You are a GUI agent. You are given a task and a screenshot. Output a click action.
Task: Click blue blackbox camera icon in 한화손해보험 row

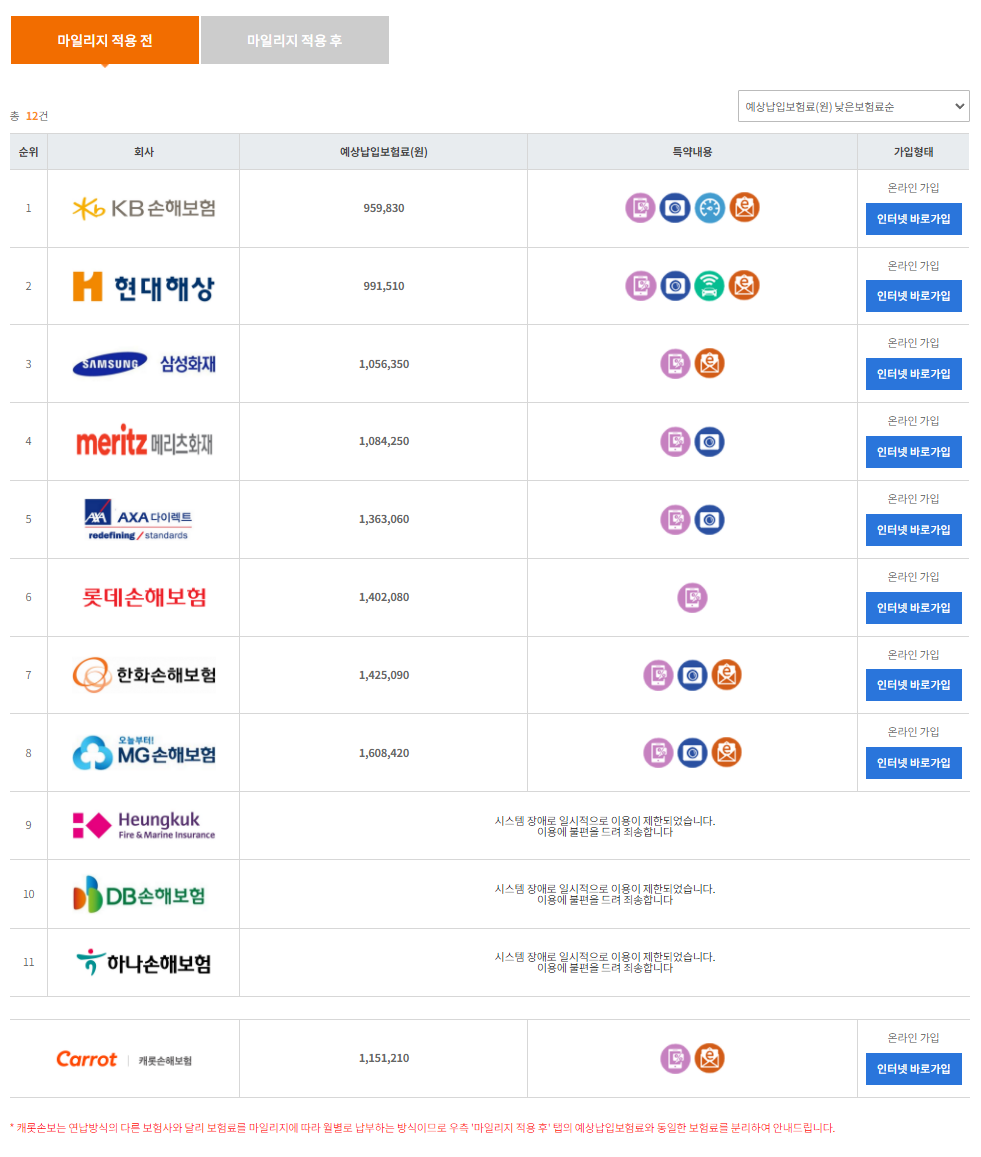click(692, 674)
